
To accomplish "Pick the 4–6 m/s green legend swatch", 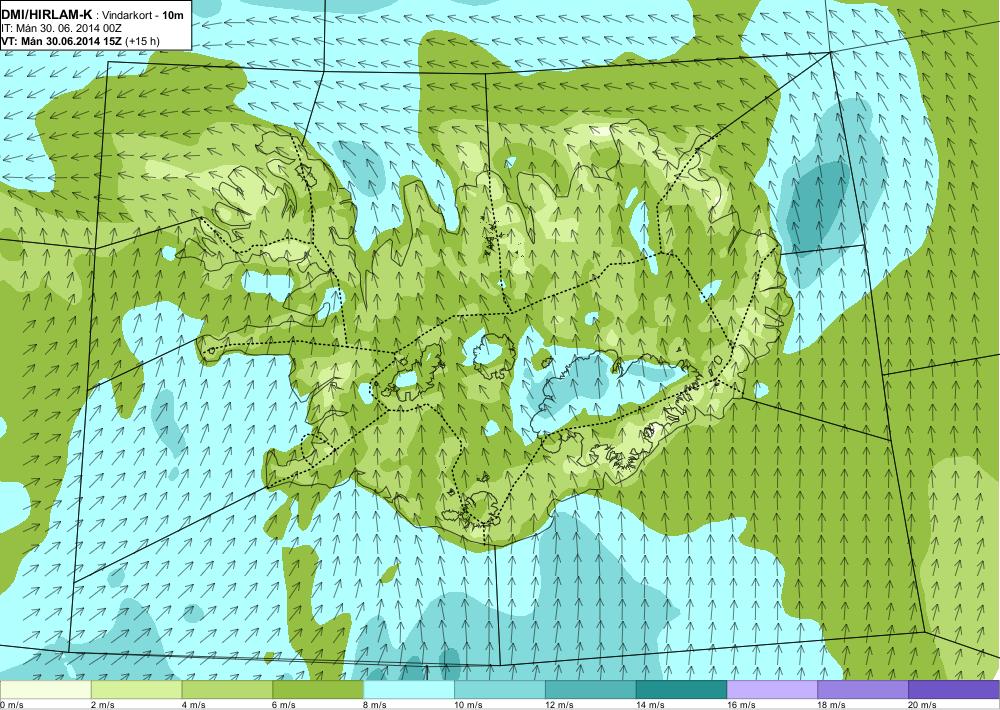I will [227, 690].
